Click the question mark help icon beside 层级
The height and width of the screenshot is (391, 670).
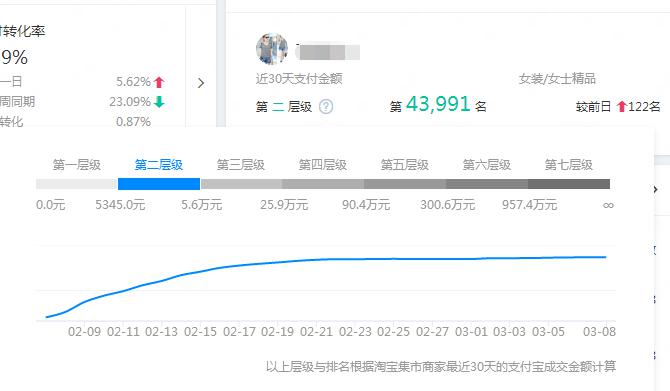tap(326, 106)
